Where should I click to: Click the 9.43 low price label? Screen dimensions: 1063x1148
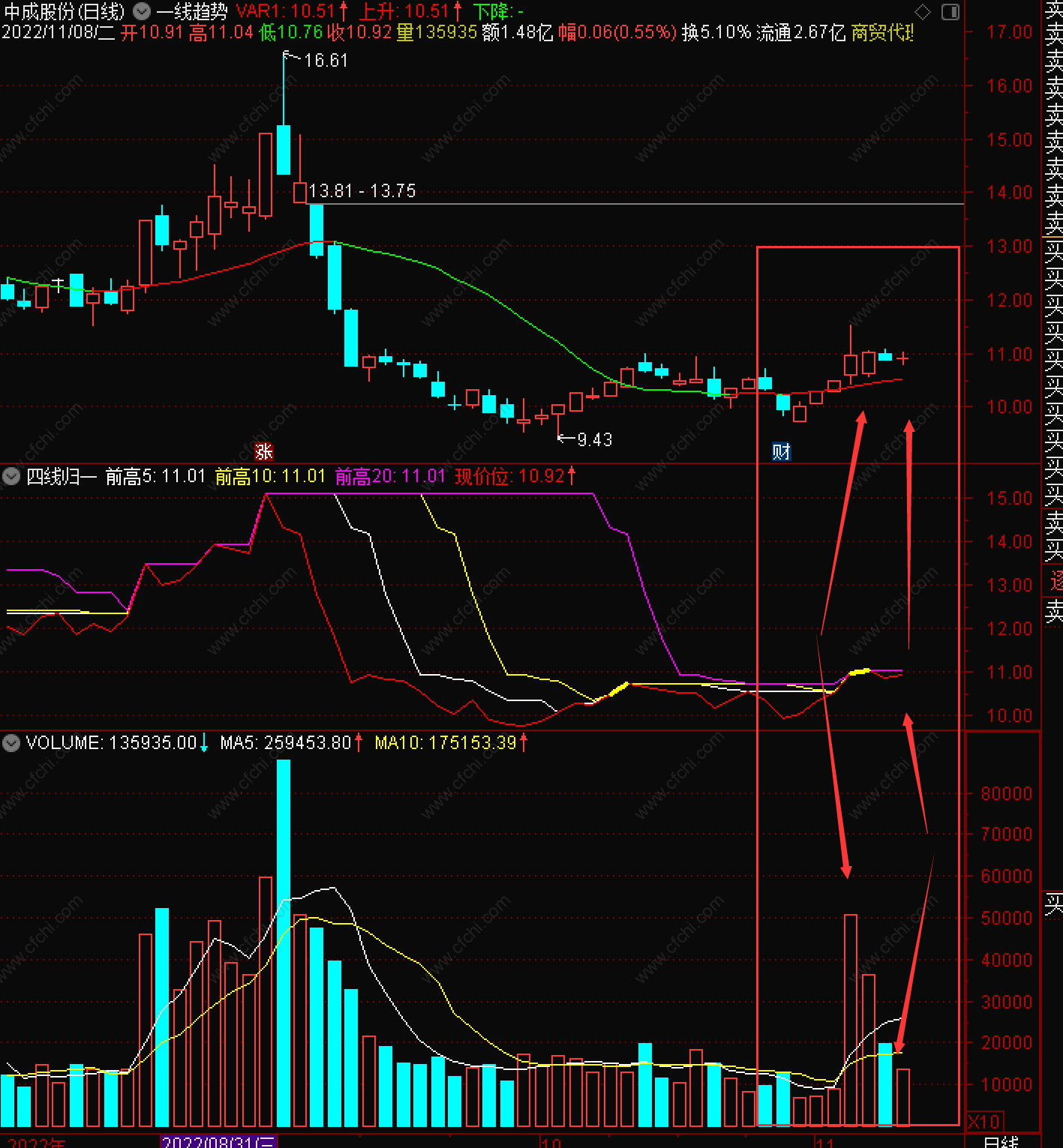tap(595, 439)
